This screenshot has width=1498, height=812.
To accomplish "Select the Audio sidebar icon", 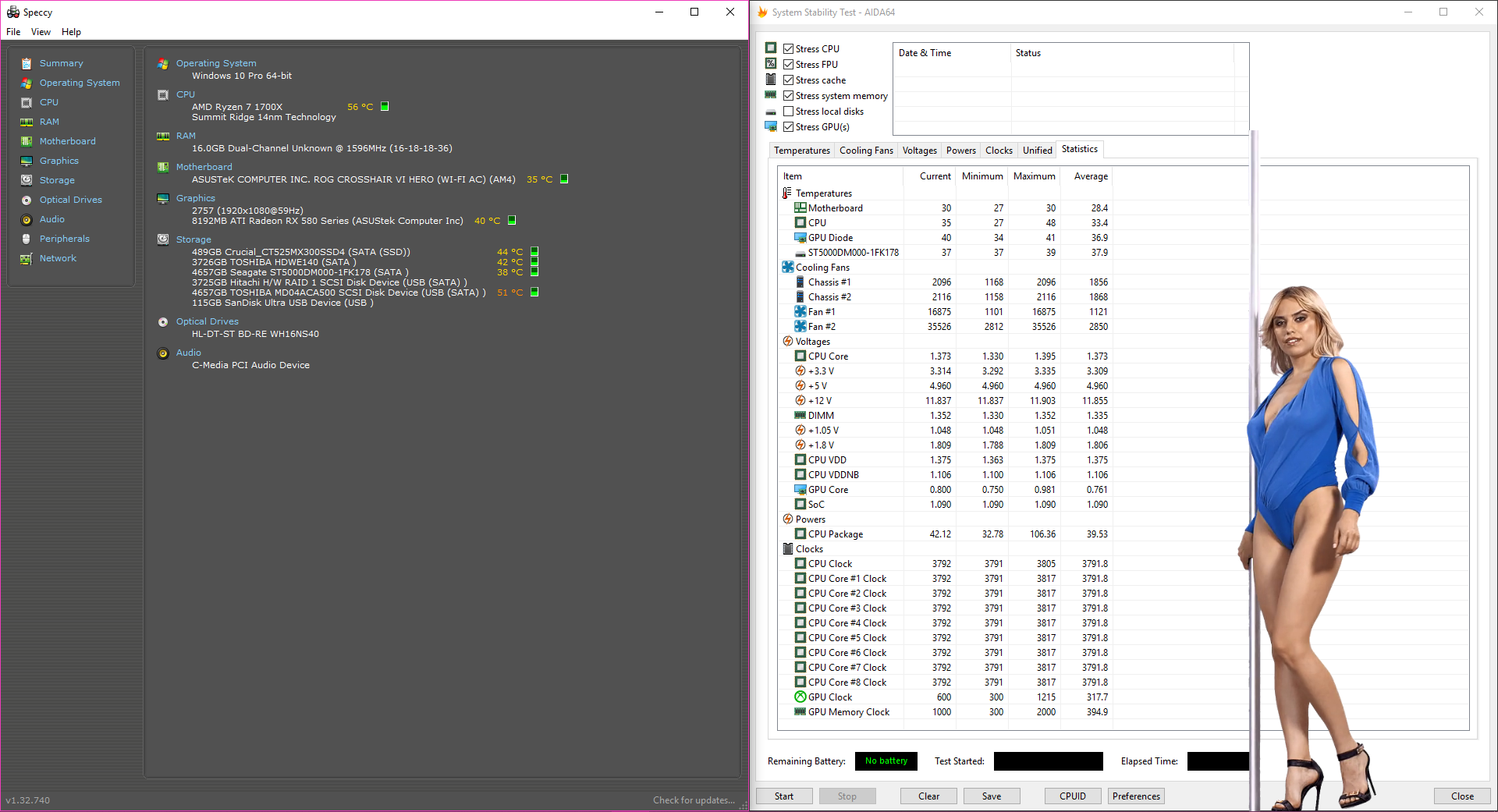I will pos(27,219).
